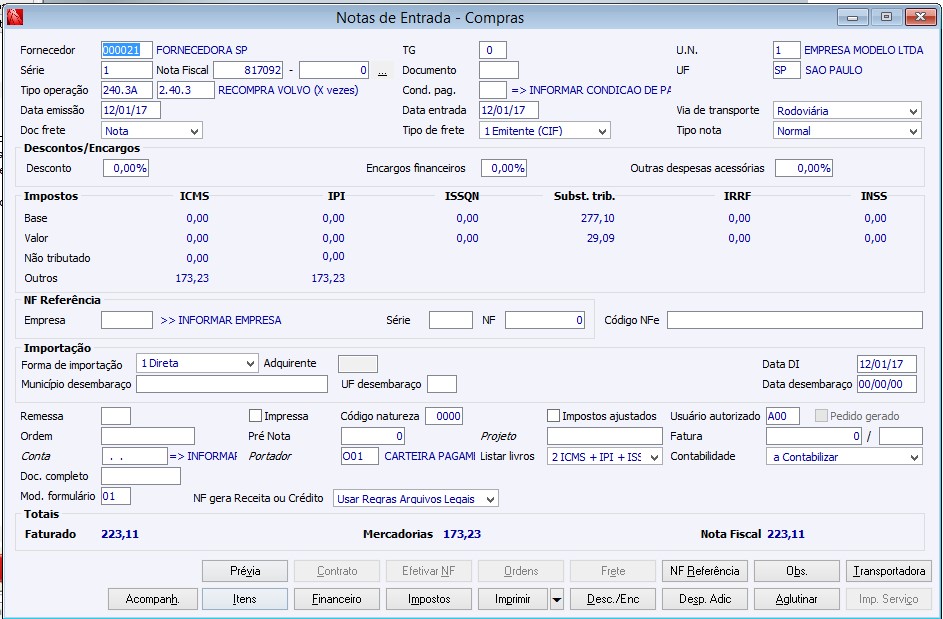This screenshot has height=619, width=943.
Task: Enable the Impostos ajustados checkbox
Action: click(x=554, y=416)
